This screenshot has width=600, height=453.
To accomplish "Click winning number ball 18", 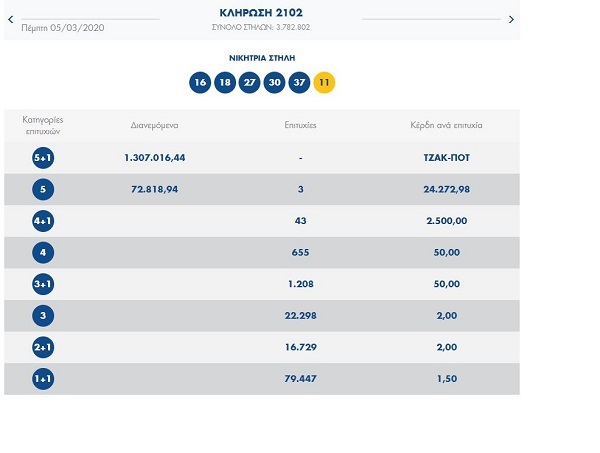I will (x=225, y=83).
